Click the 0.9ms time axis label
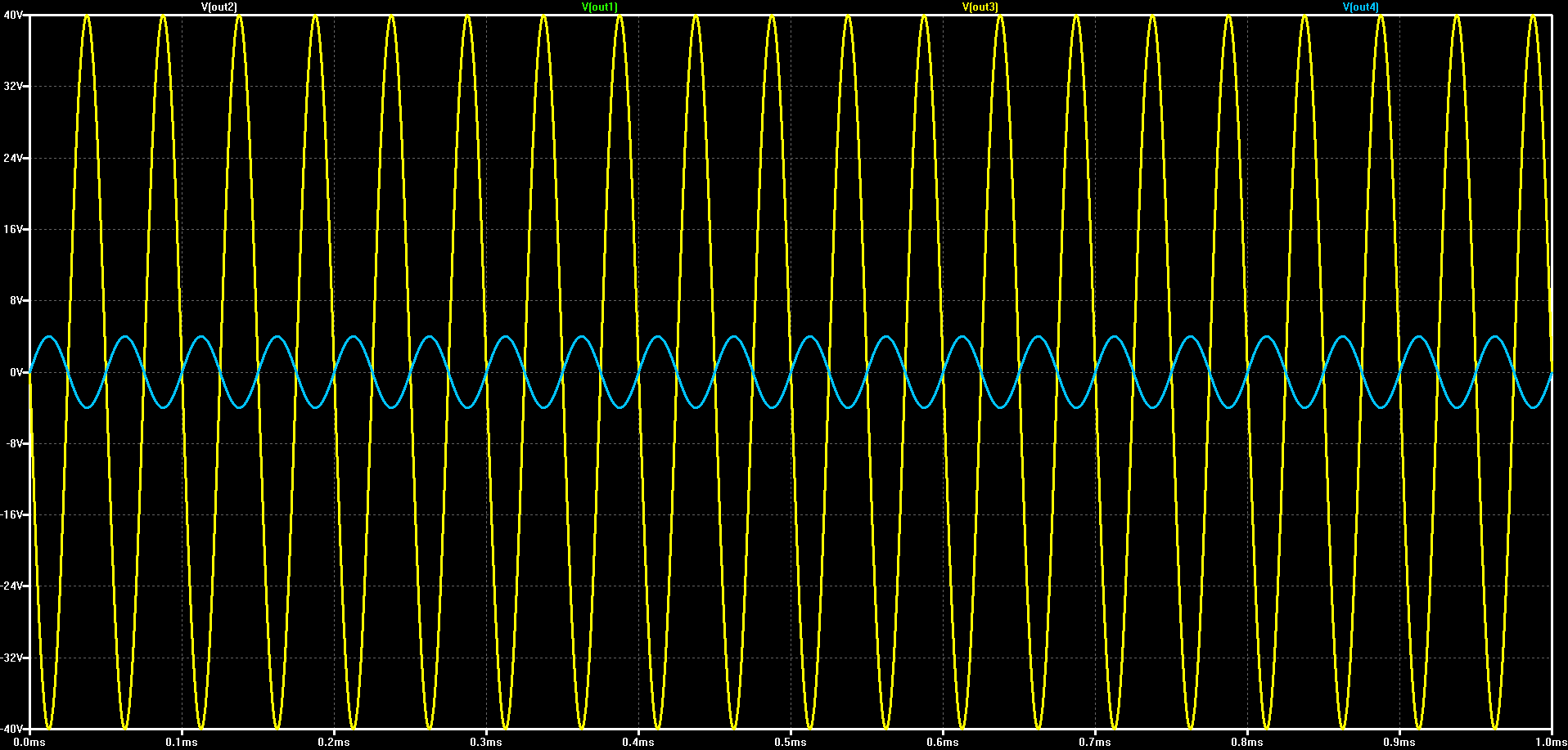1568x750 pixels. 1399,742
